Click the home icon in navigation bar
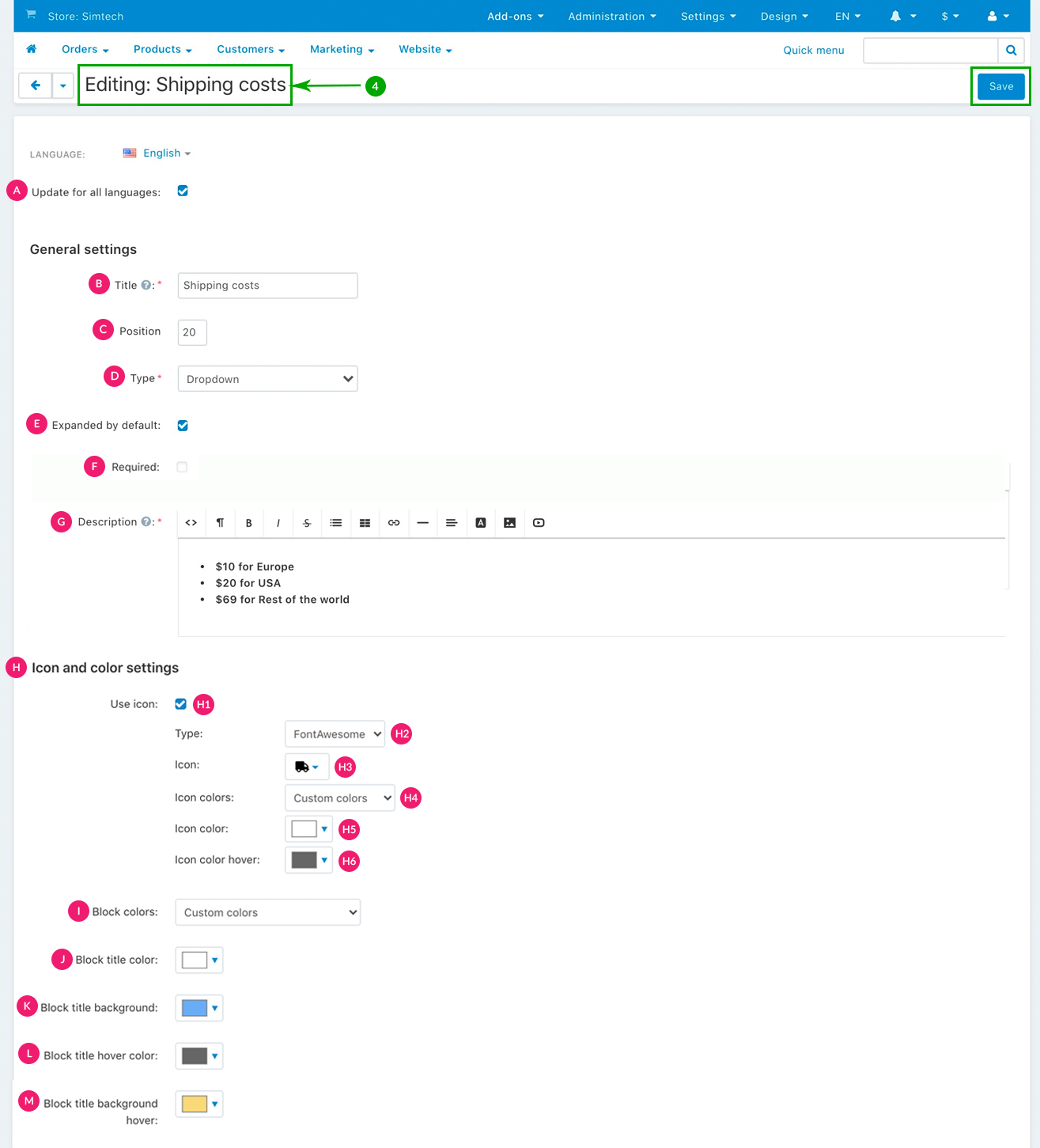 [32, 49]
